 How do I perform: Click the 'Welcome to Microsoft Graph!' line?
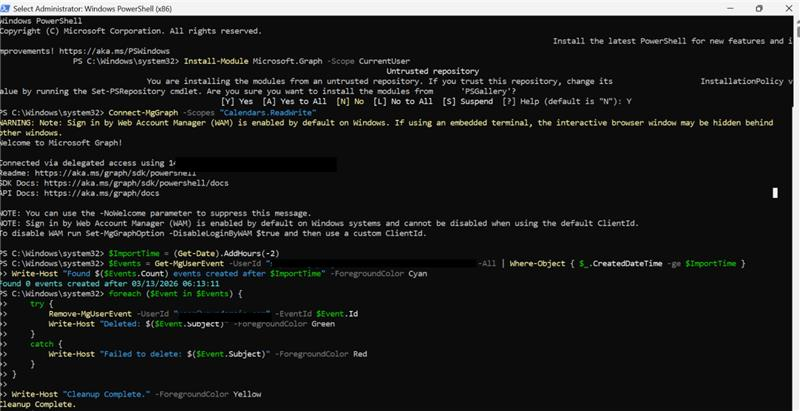(61, 143)
